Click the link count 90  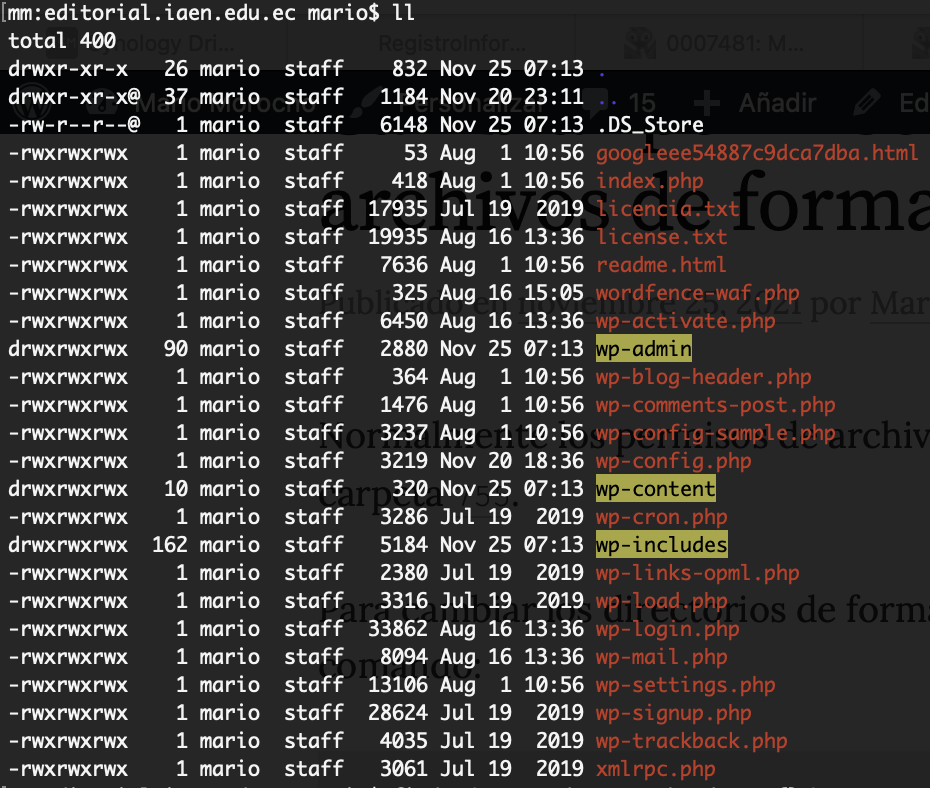tap(176, 349)
